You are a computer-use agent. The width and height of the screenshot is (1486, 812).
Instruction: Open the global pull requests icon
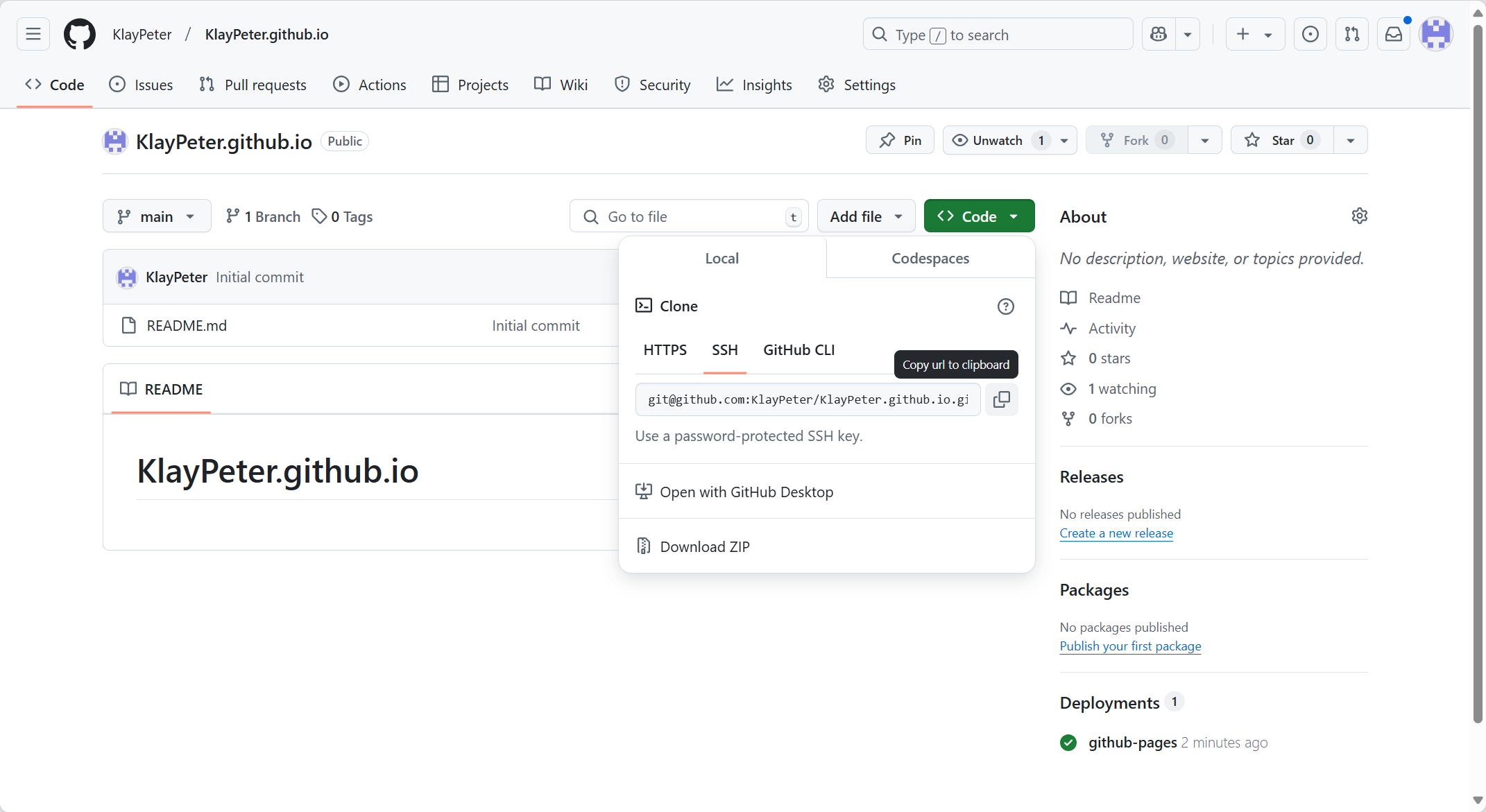(x=1351, y=34)
